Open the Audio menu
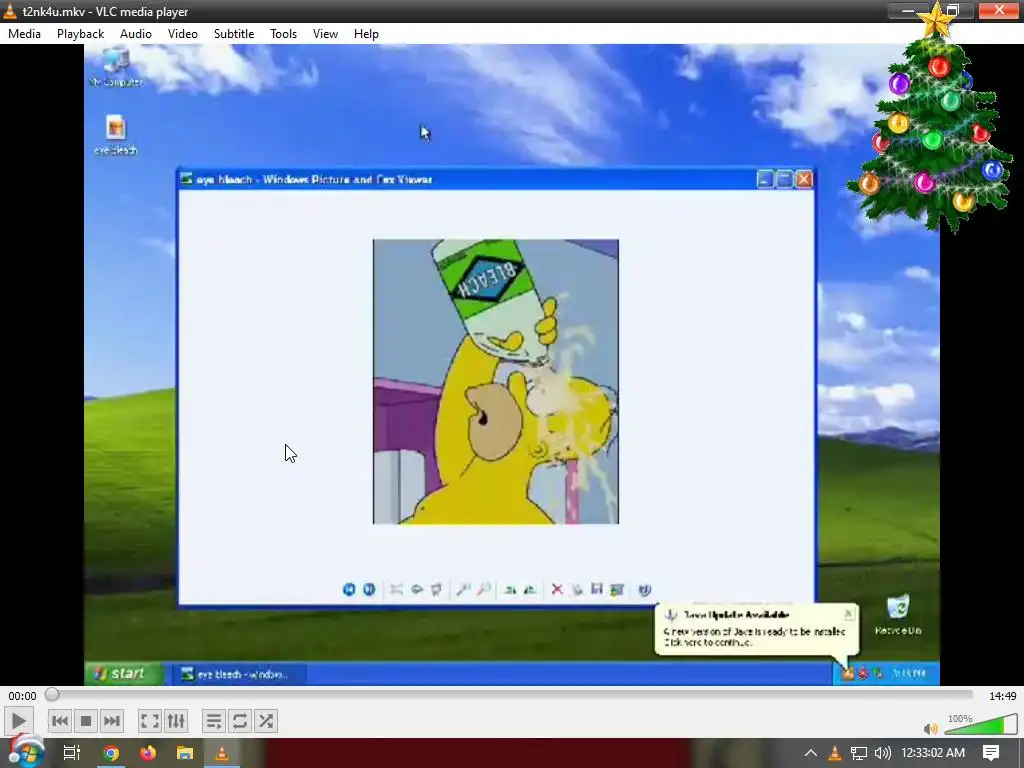1024x768 pixels. pos(136,34)
